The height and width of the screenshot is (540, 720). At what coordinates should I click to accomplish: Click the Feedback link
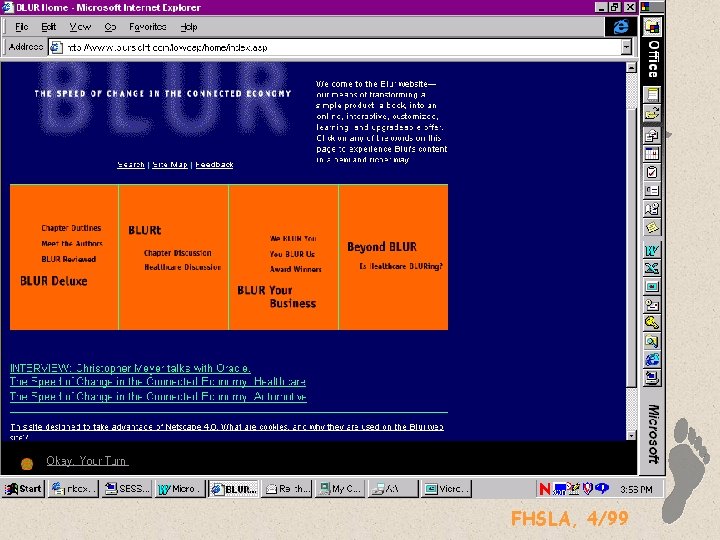[x=214, y=164]
